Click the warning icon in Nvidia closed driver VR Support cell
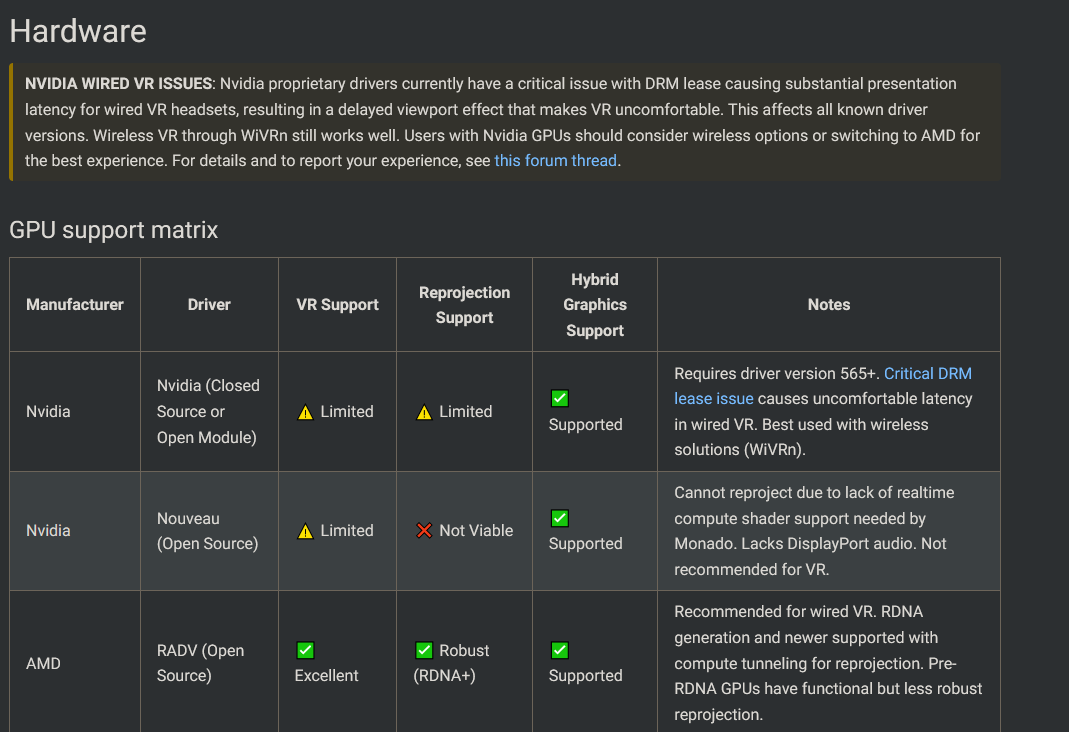 tap(305, 412)
